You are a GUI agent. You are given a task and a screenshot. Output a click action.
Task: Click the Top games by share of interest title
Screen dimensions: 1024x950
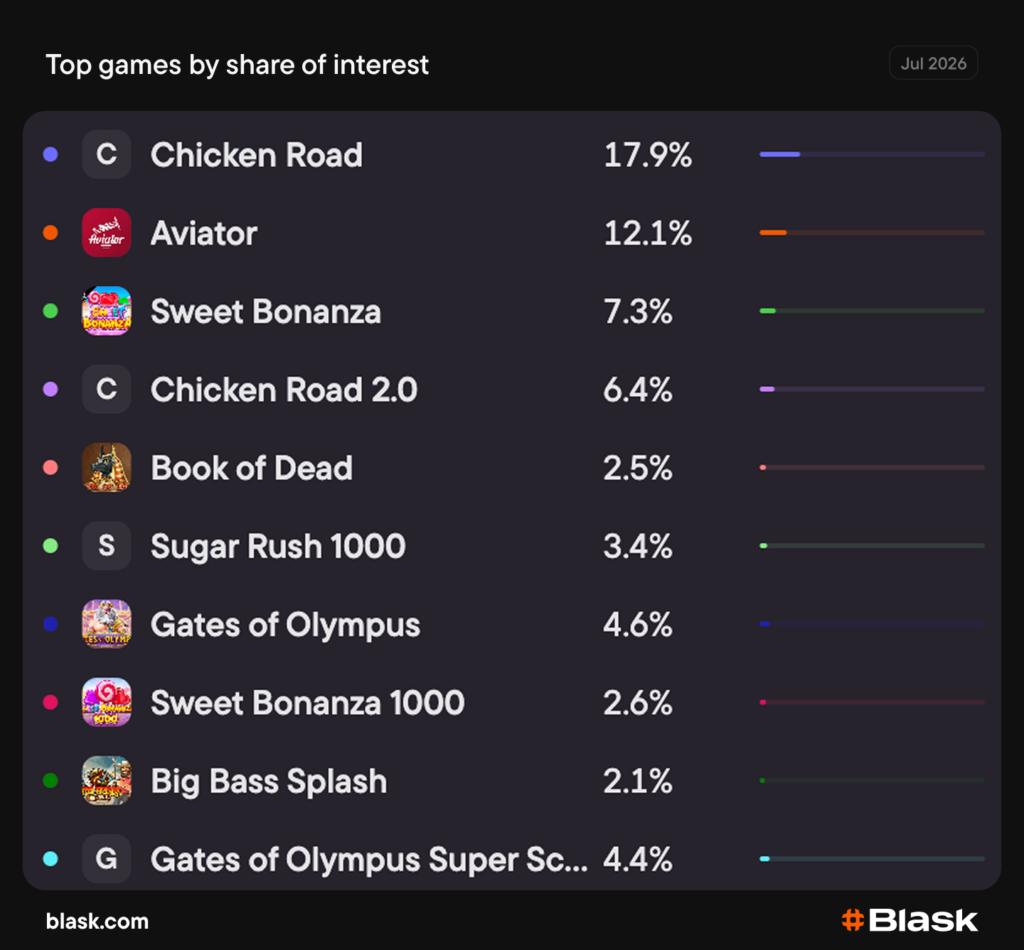pos(237,65)
